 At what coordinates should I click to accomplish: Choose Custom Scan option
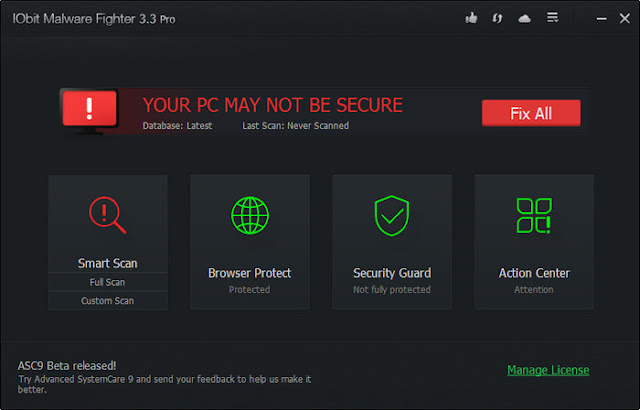tap(108, 301)
